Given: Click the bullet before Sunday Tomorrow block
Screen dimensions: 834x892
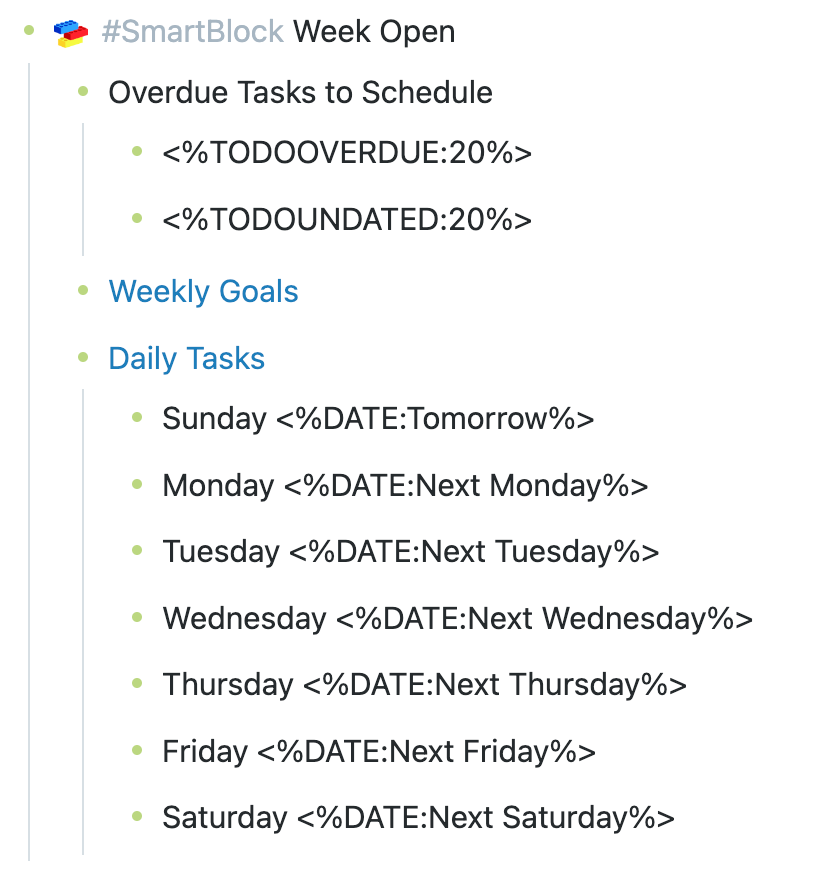Looking at the screenshot, I should tap(137, 418).
